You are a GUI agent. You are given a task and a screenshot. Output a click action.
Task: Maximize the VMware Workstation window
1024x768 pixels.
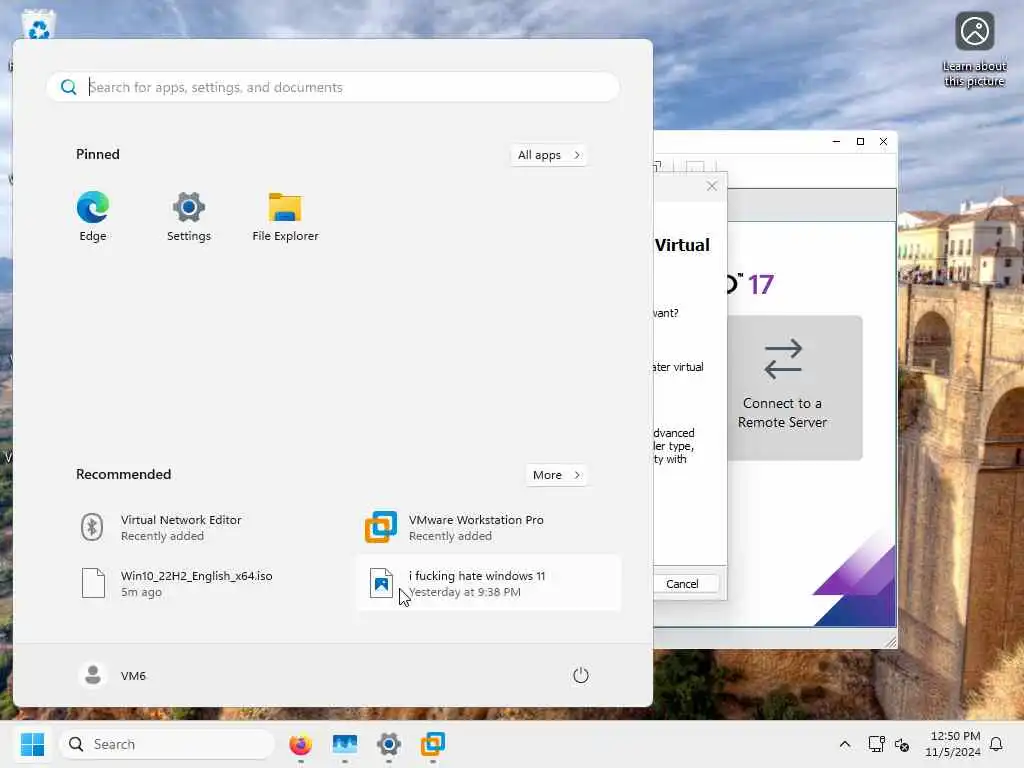tap(860, 142)
